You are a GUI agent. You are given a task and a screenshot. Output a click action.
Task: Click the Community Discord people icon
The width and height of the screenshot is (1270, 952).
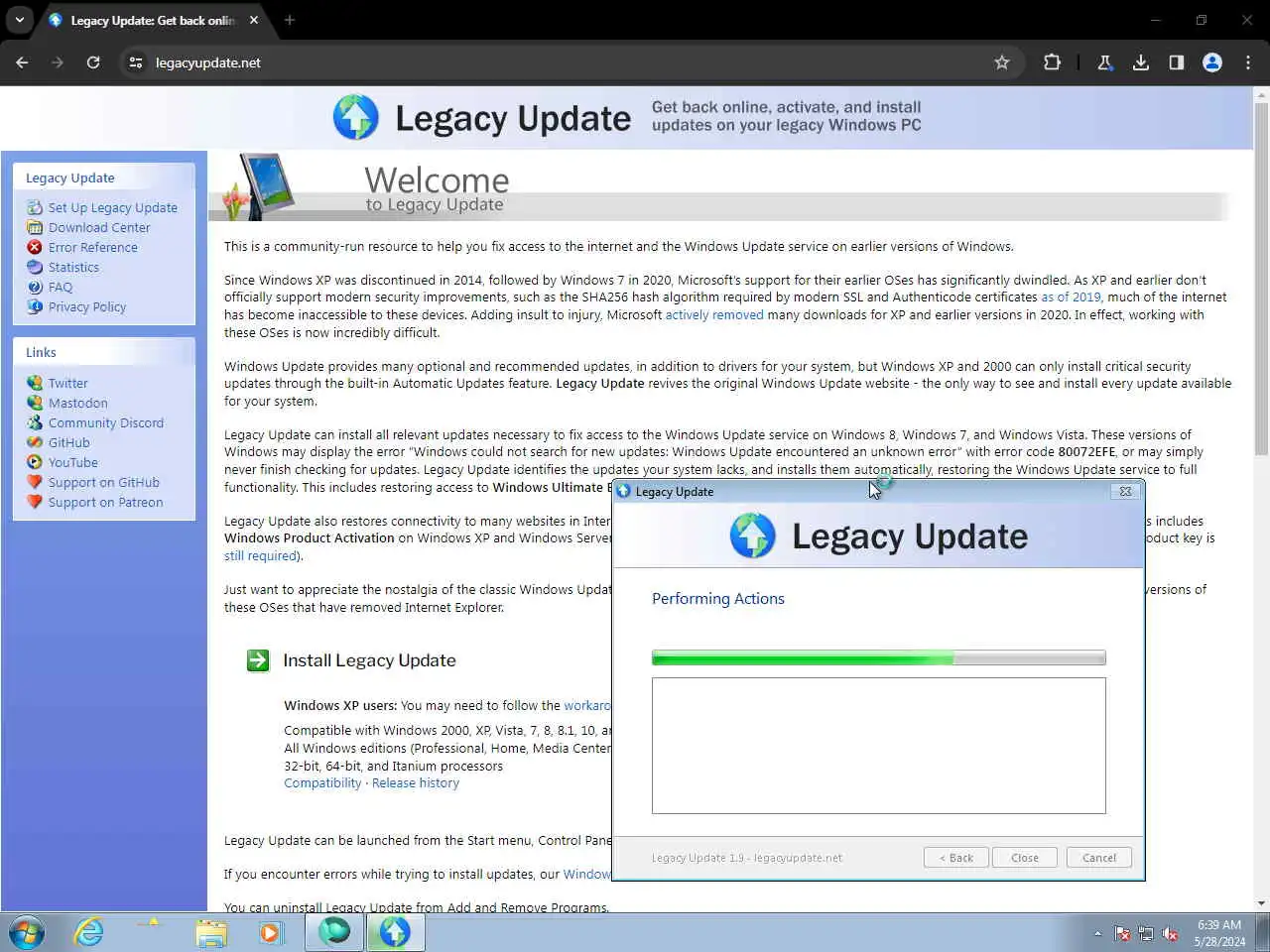pos(35,422)
